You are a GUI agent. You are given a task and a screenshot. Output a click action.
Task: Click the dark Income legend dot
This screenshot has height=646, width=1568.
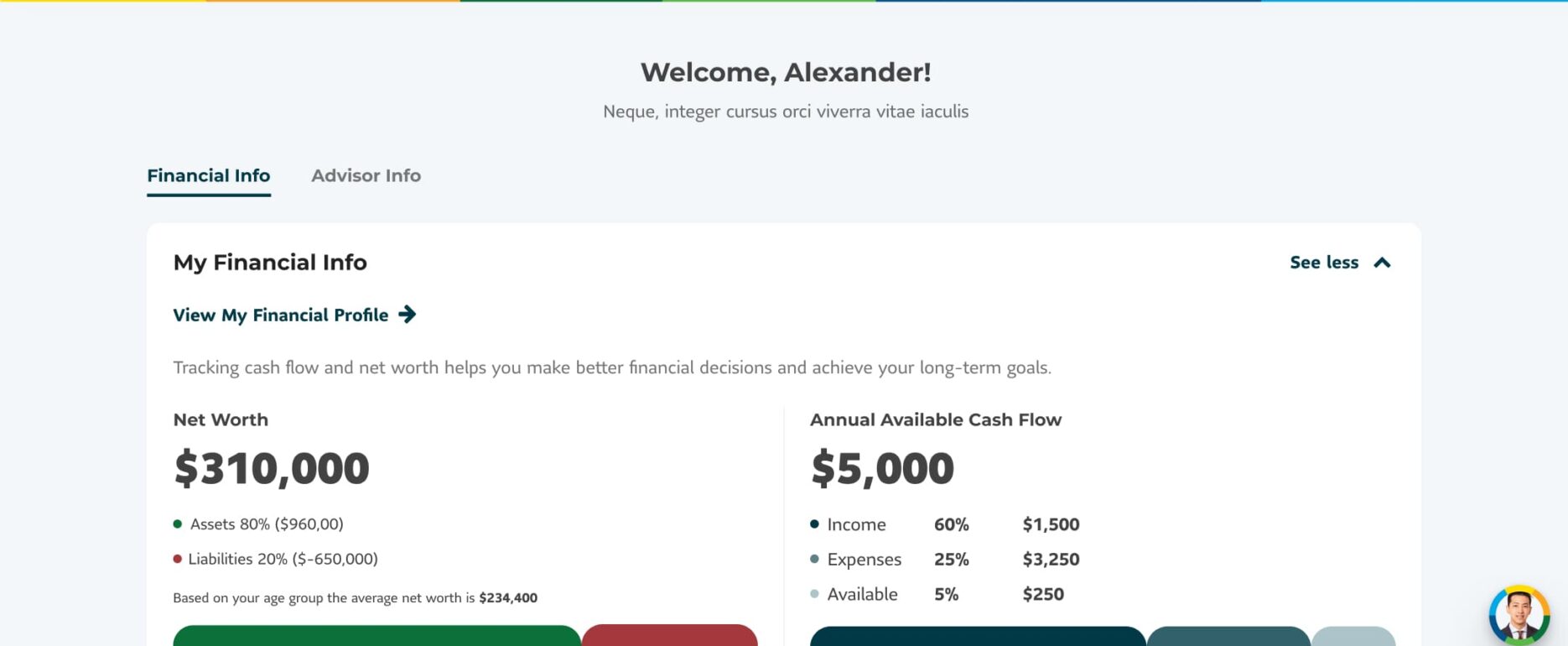point(814,524)
